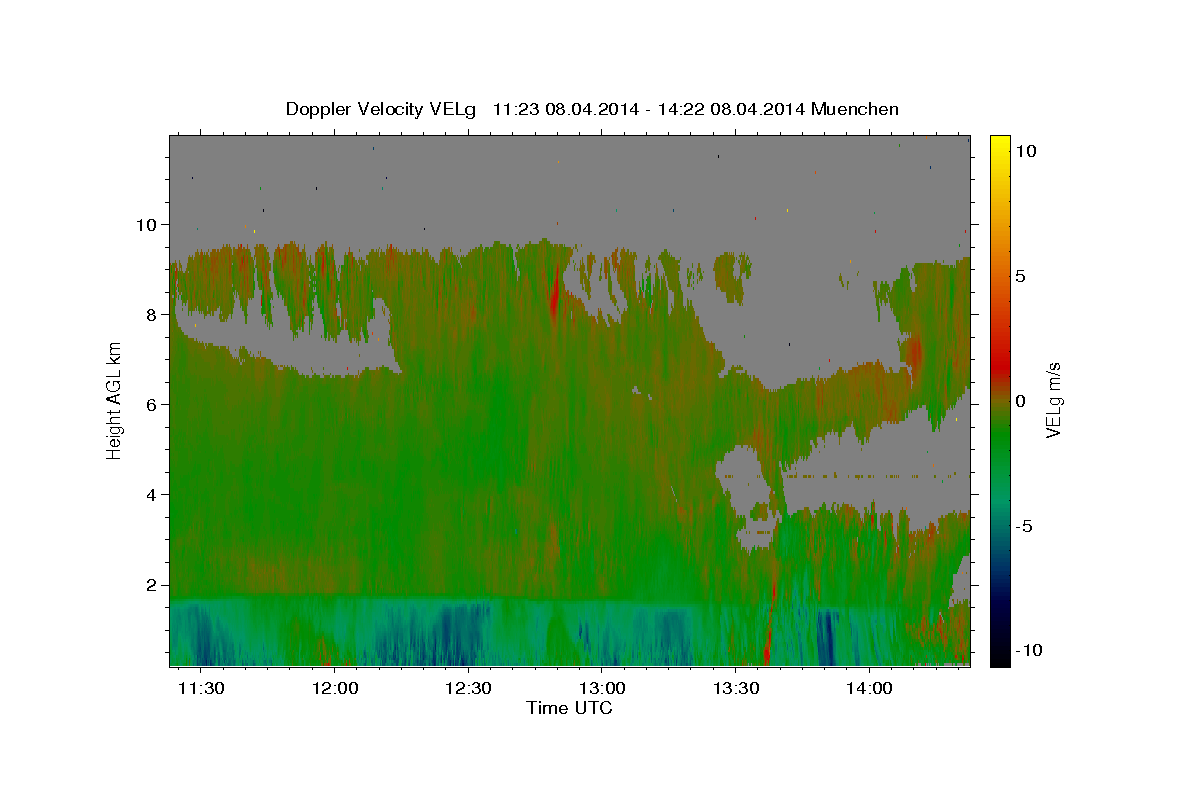Click the 14:00 time tick label
1200x800 pixels.
pyautogui.click(x=869, y=689)
